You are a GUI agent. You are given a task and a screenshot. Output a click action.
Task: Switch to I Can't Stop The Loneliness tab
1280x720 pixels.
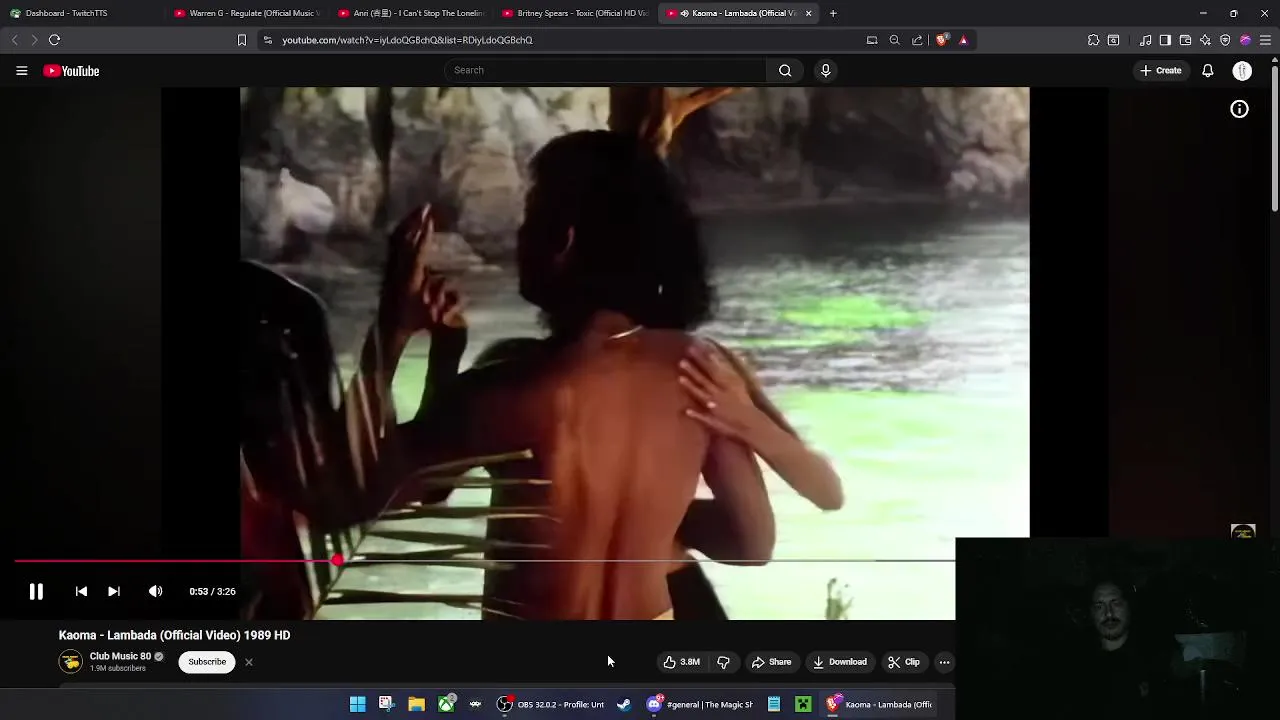[410, 13]
